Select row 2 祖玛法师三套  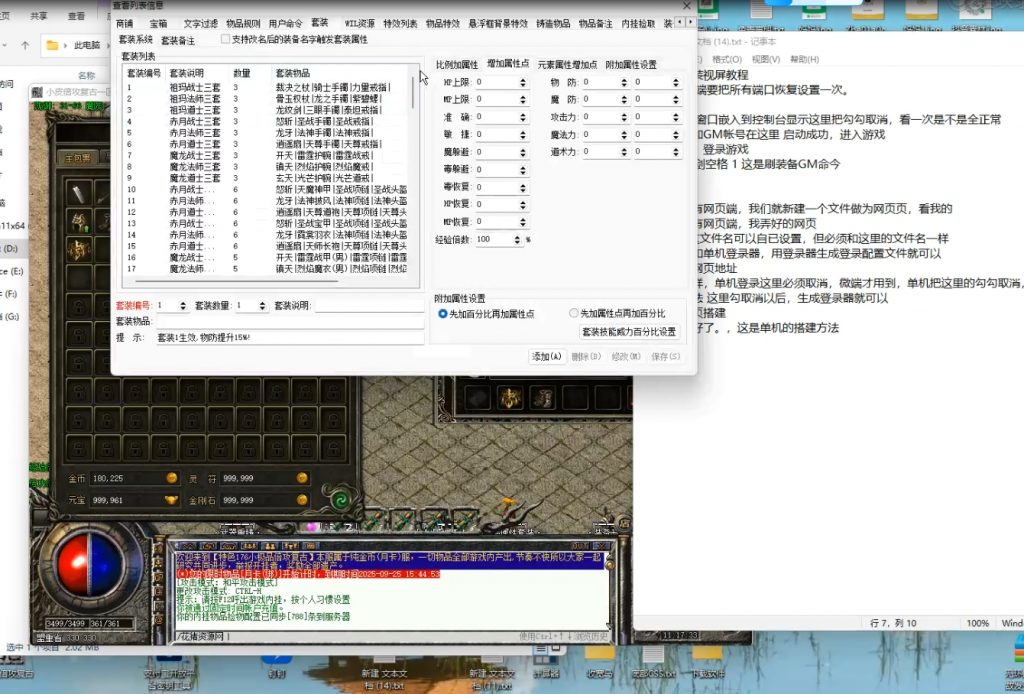[268, 99]
